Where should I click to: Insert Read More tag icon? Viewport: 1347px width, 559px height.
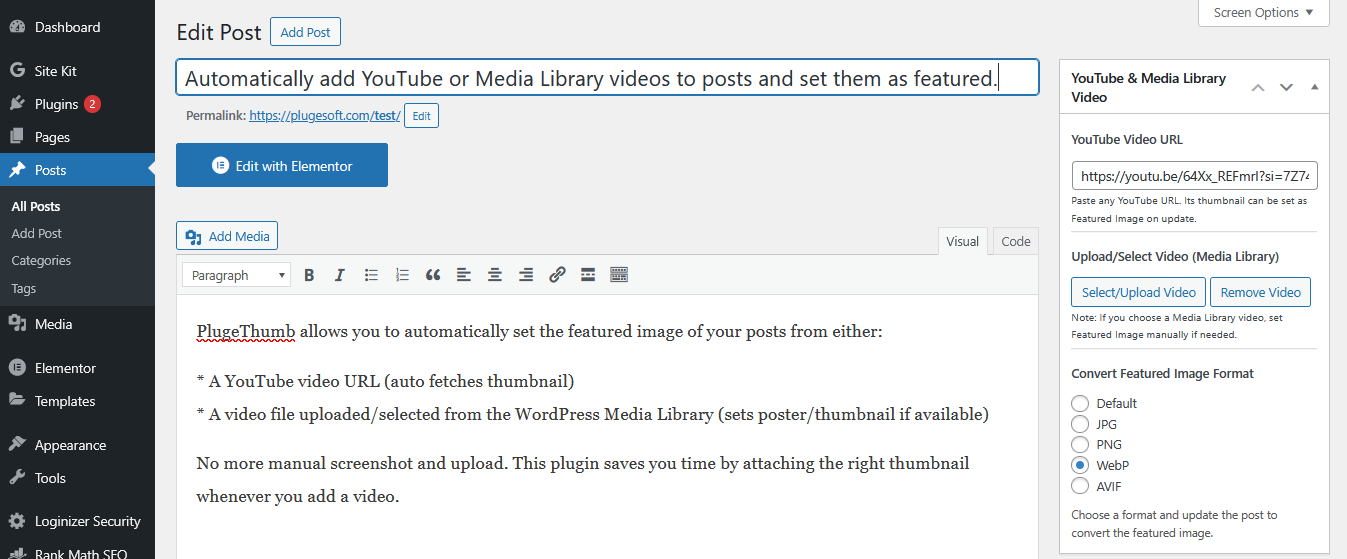pyautogui.click(x=588, y=275)
